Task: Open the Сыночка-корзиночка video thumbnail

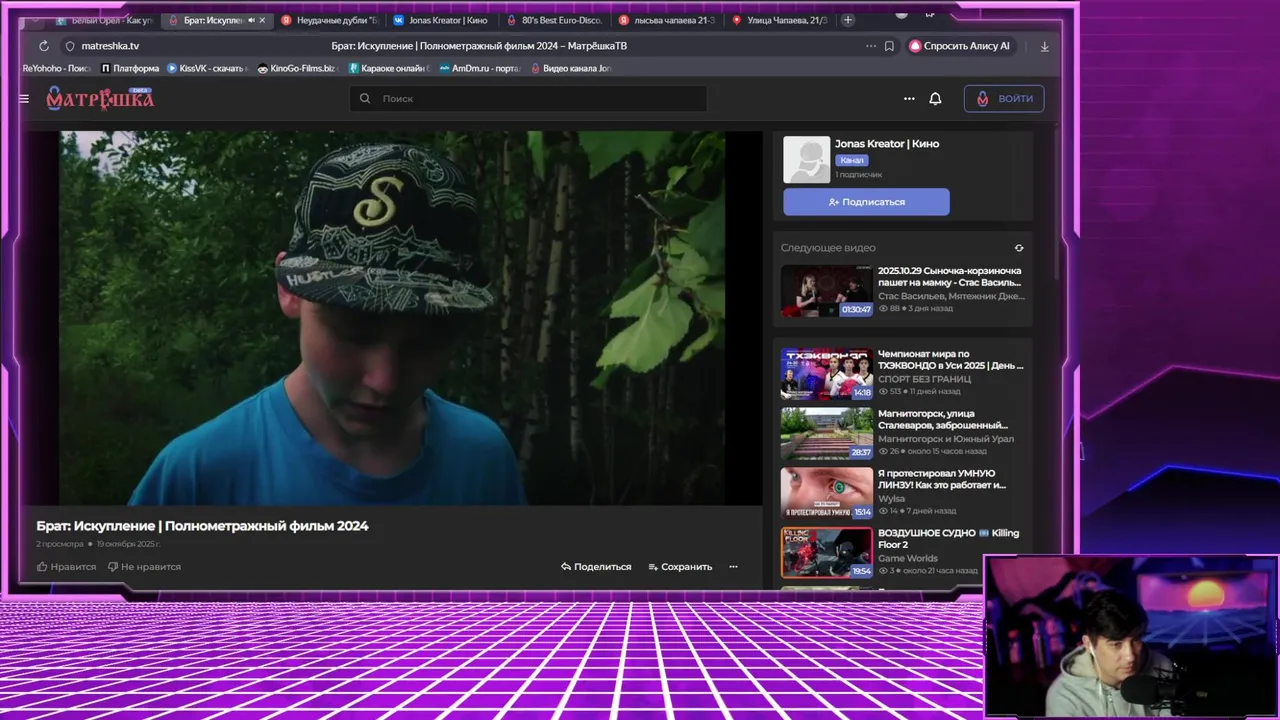Action: tap(827, 290)
